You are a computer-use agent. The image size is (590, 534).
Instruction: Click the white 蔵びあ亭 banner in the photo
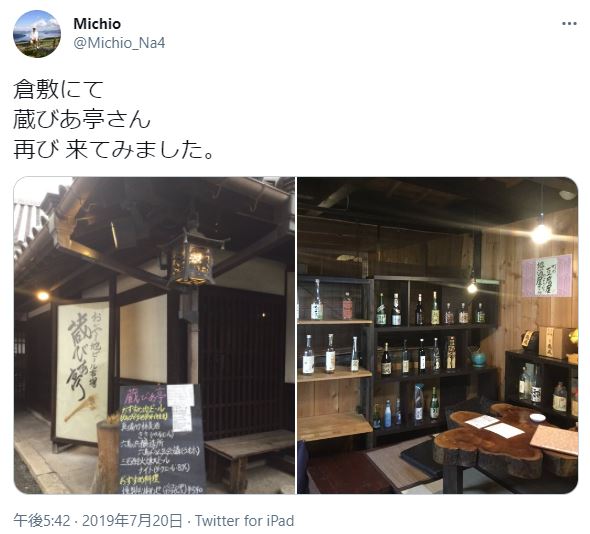click(82, 372)
